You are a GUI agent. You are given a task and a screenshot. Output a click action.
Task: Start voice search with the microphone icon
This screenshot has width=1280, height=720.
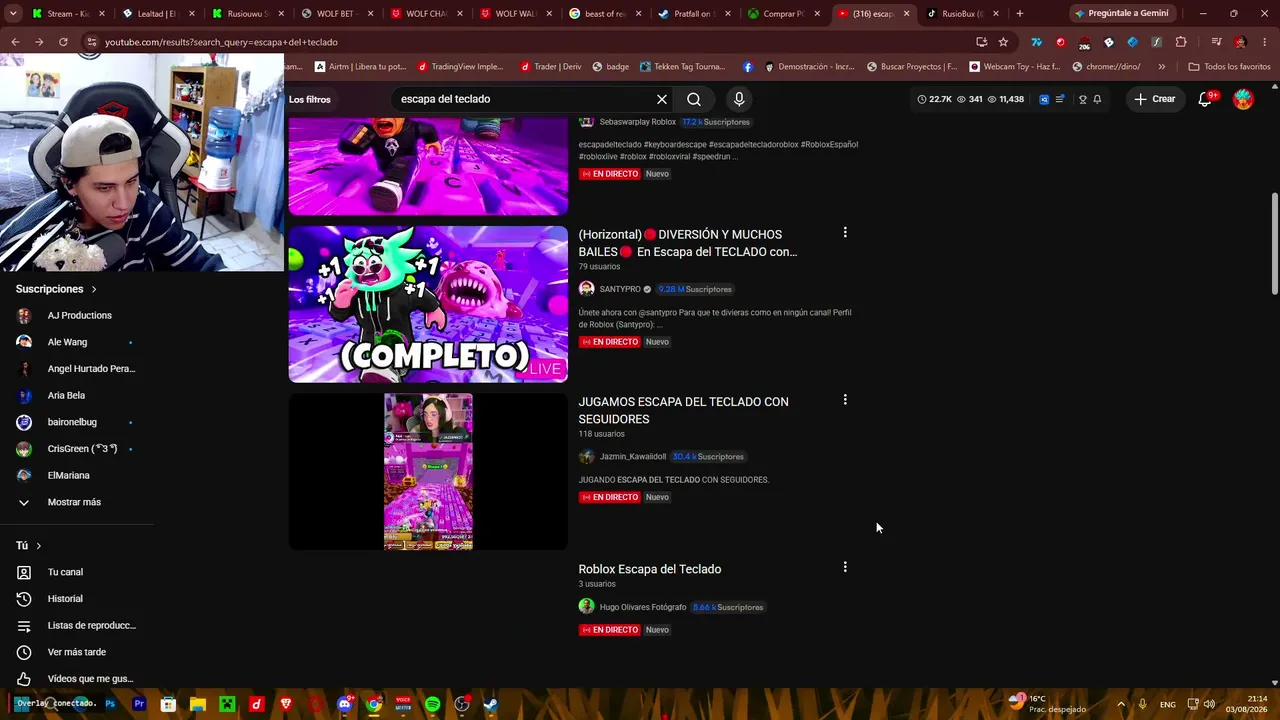click(x=739, y=99)
